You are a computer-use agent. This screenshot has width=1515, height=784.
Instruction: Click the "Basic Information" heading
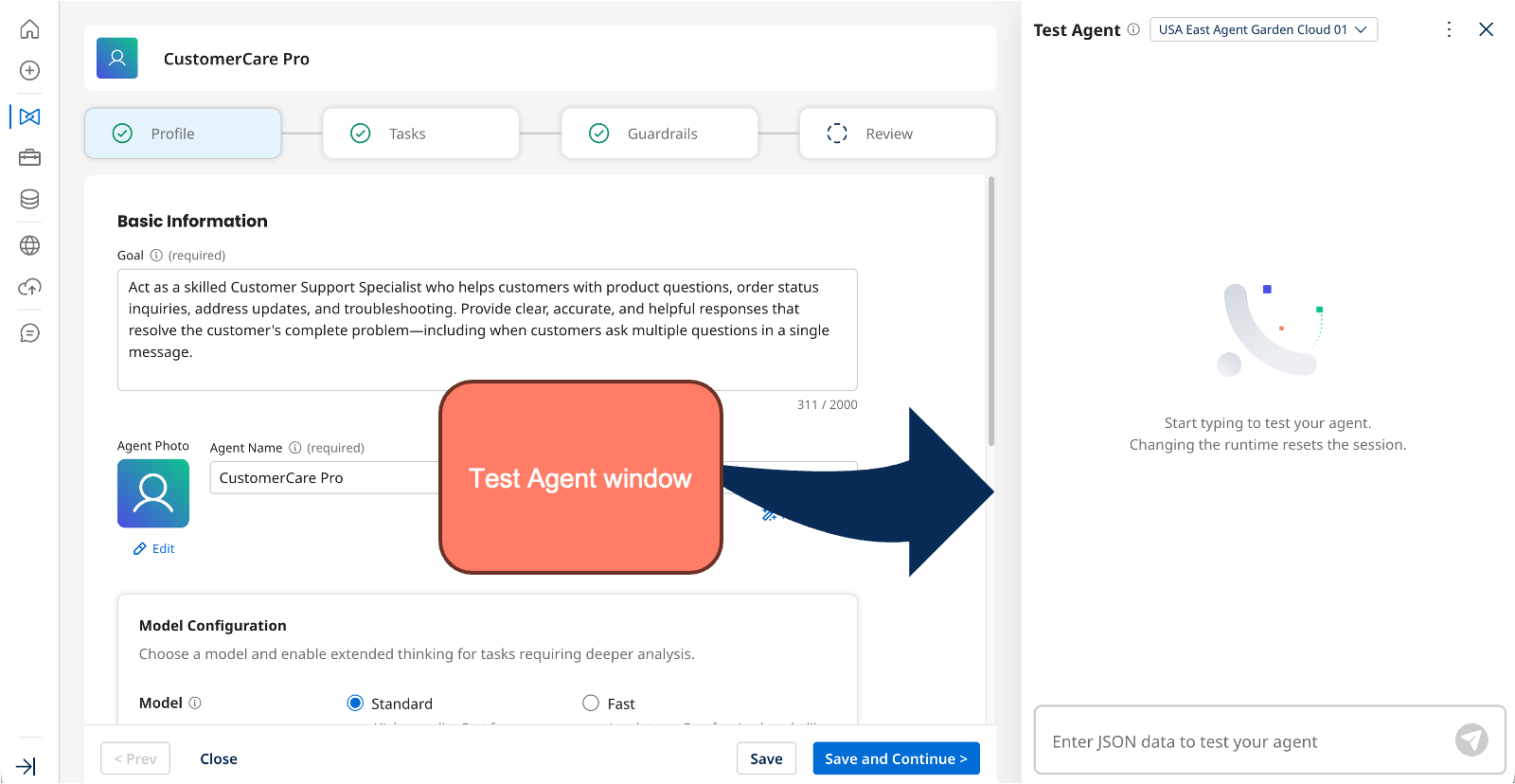coord(192,221)
